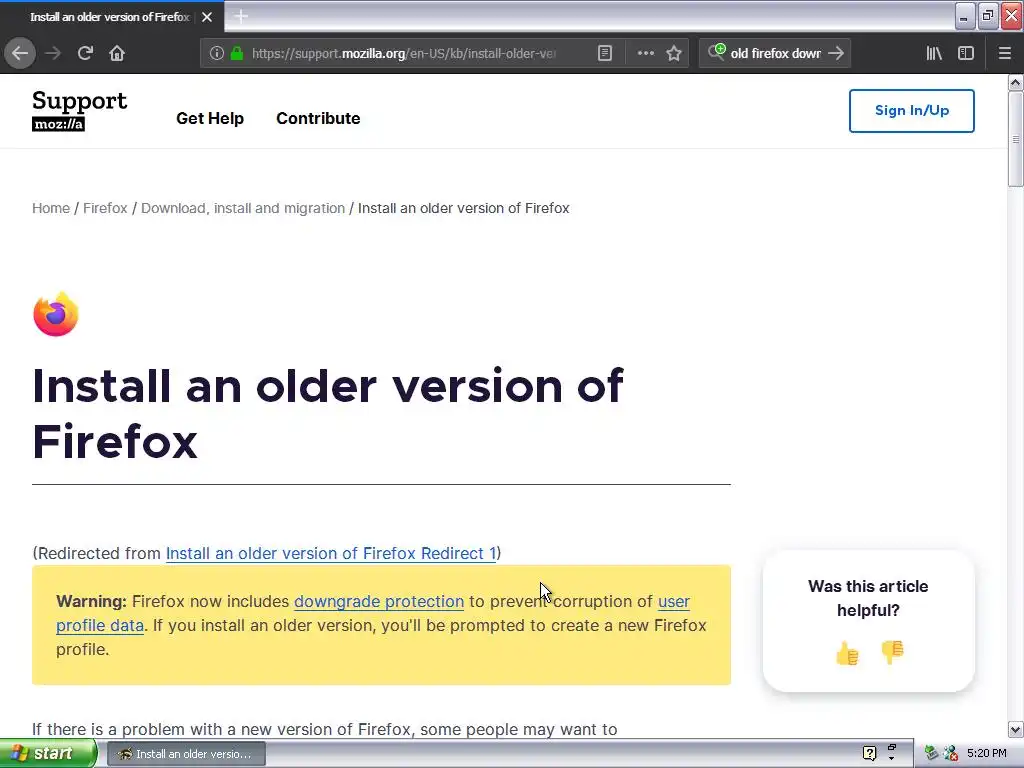Screen dimensions: 1024x768
Task: Click the help question mark tray icon
Action: coord(869,754)
